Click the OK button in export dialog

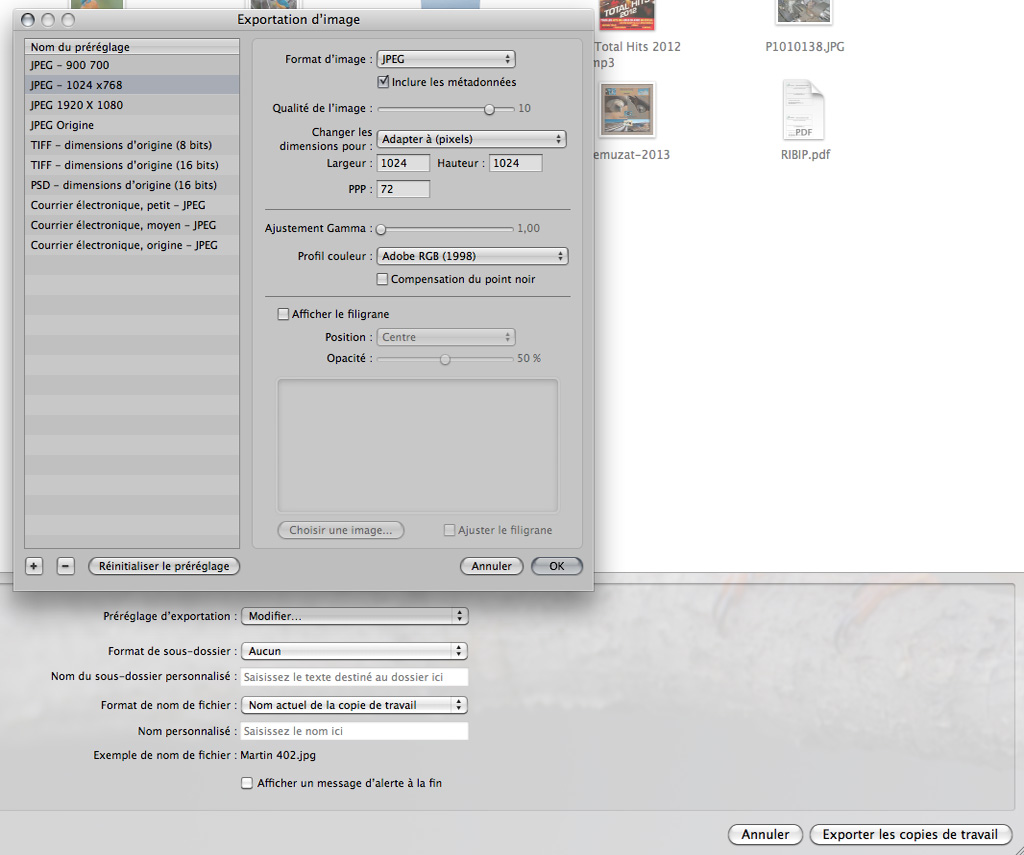click(x=557, y=566)
